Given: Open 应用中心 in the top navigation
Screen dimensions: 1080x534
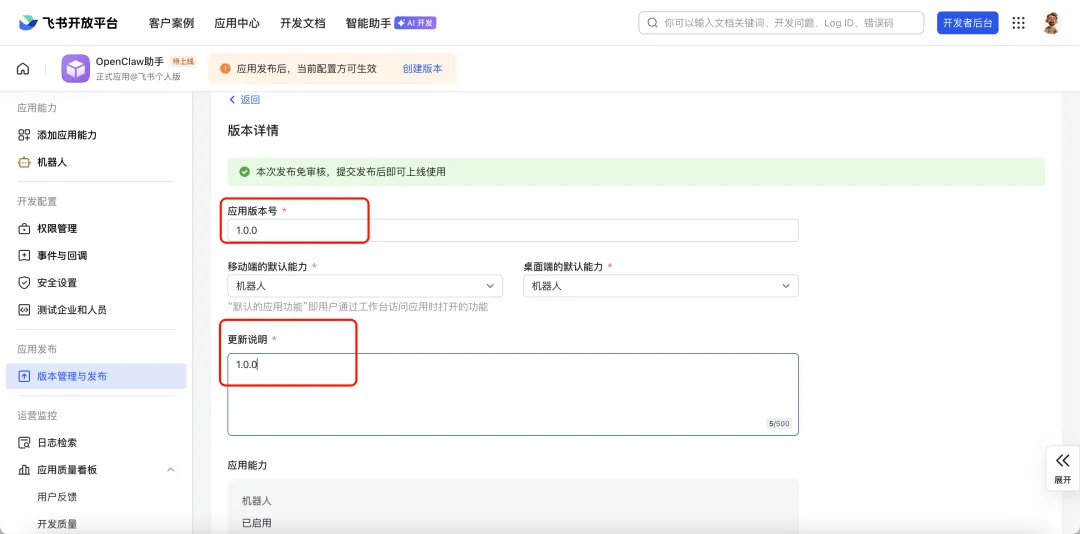Looking at the screenshot, I should point(237,23).
